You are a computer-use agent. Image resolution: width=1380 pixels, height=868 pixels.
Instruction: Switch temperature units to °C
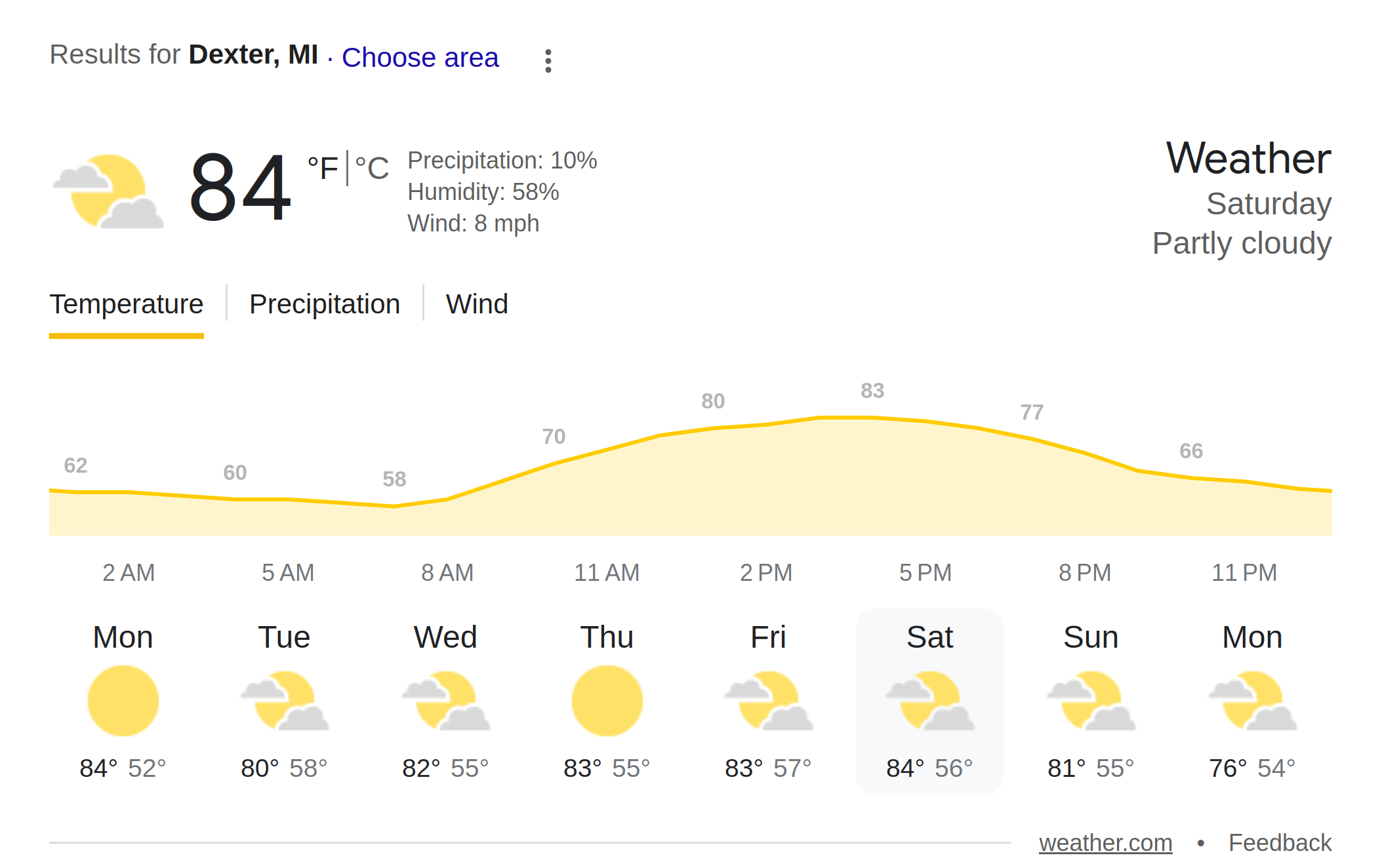[x=372, y=168]
